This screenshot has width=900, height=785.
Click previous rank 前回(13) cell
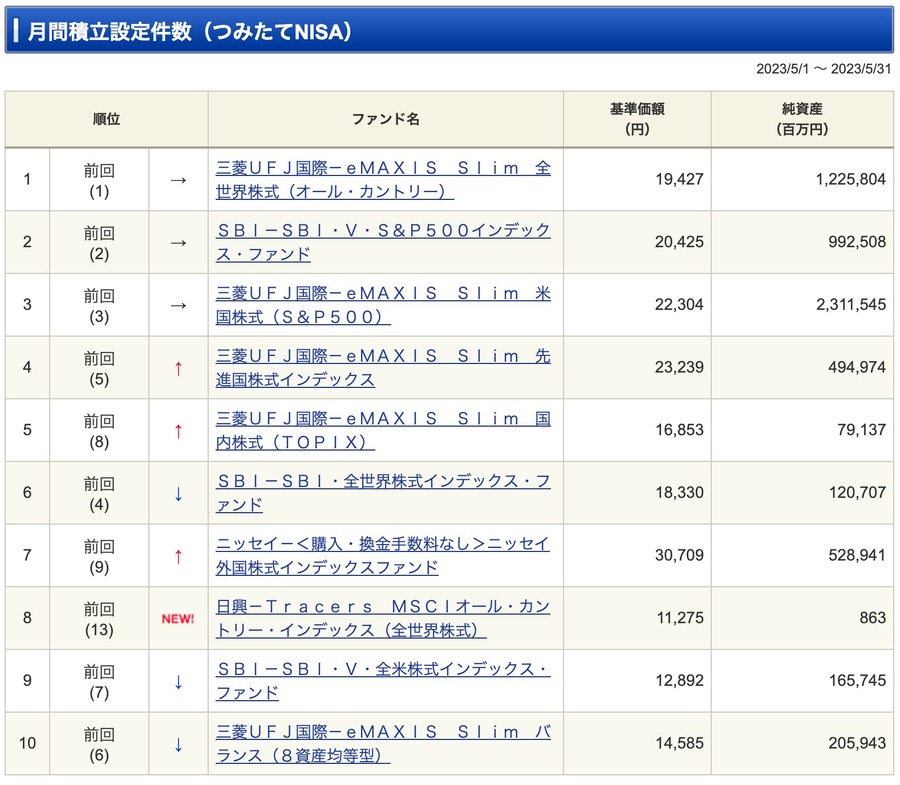click(99, 619)
